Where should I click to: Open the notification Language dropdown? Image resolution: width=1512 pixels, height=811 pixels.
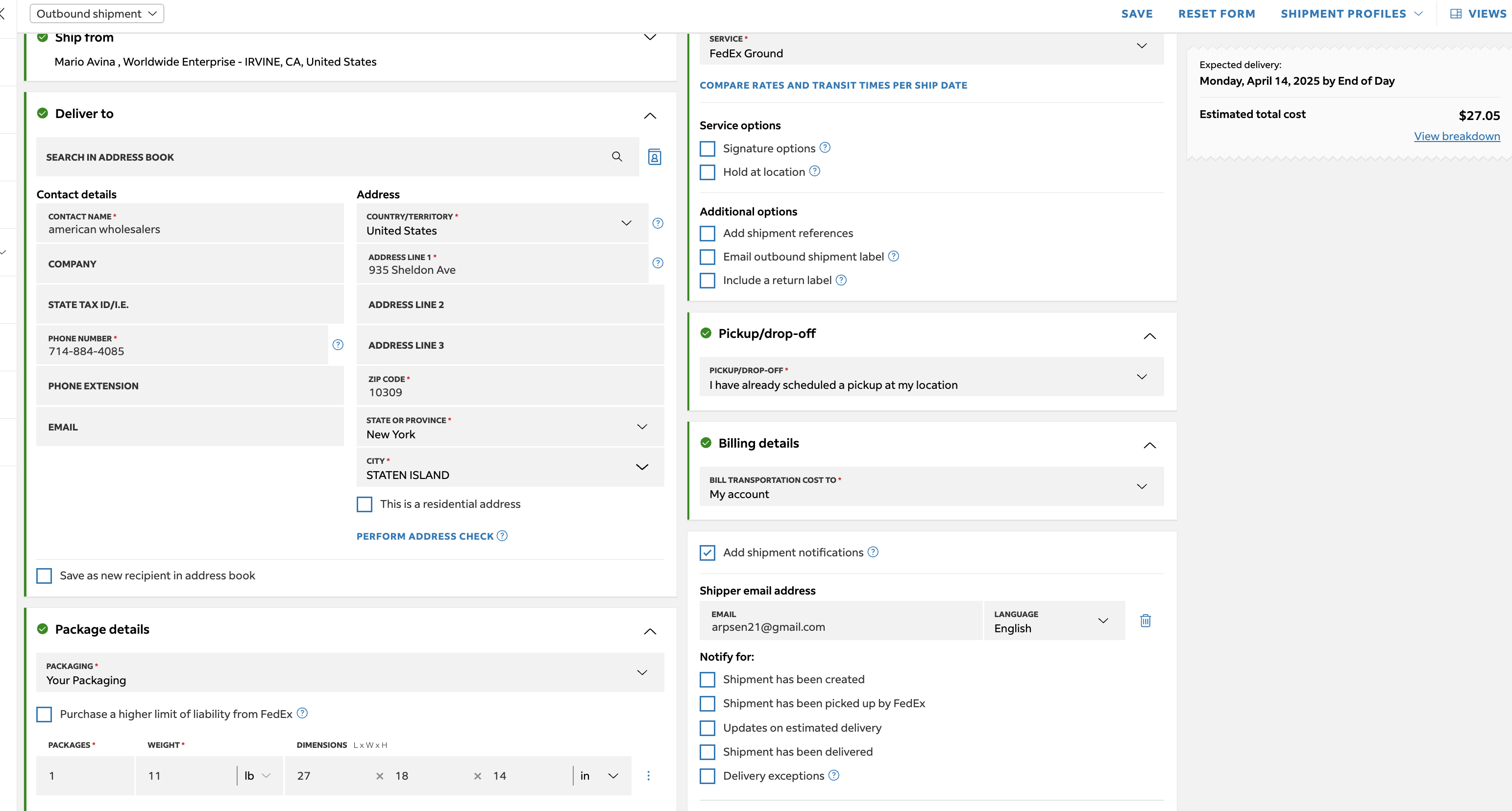pyautogui.click(x=1054, y=621)
